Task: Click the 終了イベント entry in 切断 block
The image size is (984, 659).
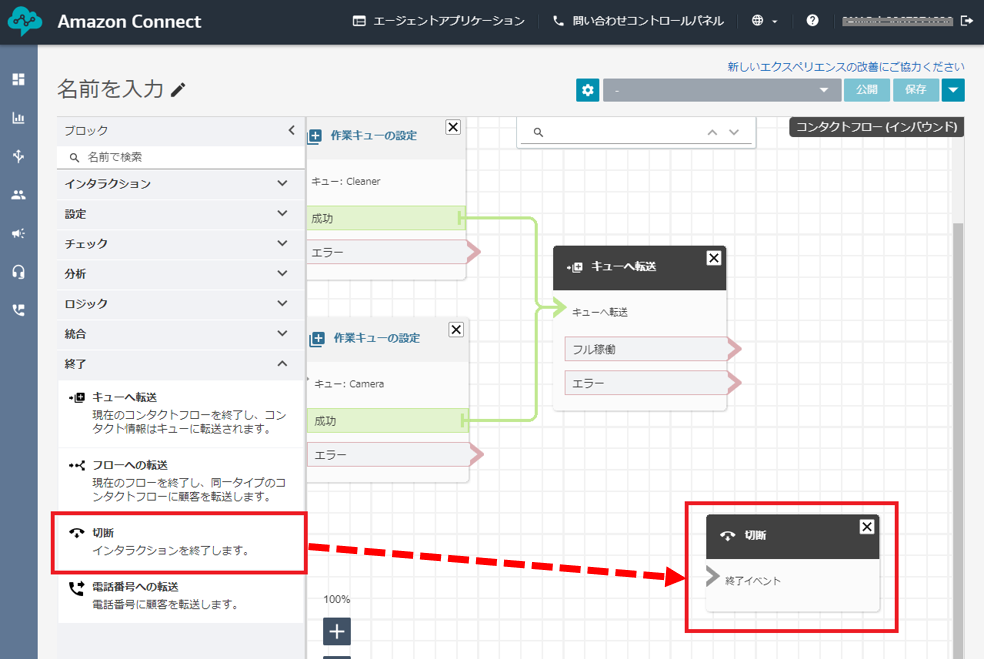Action: [x=752, y=581]
